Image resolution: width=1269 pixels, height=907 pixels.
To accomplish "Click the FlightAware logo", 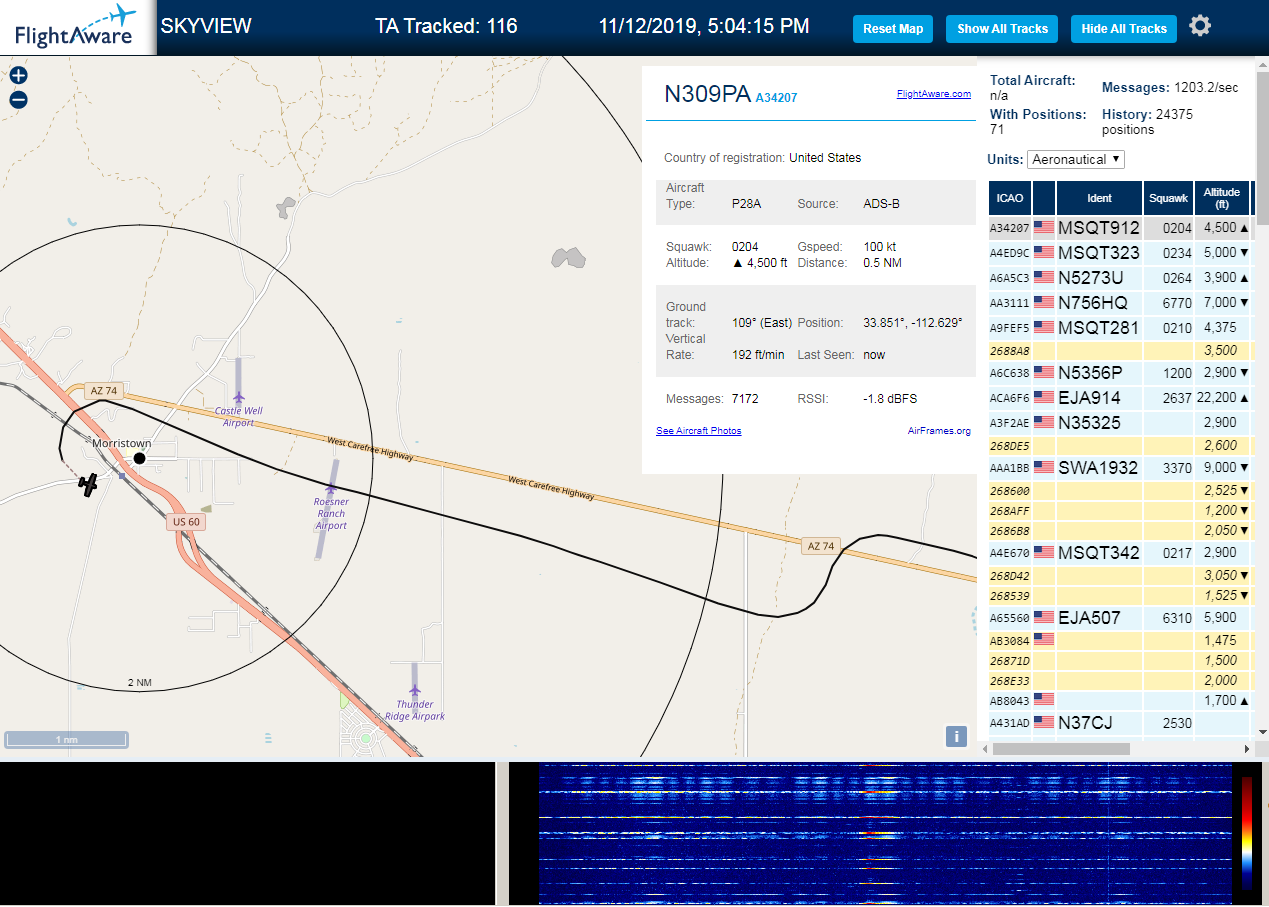I will pos(75,27).
